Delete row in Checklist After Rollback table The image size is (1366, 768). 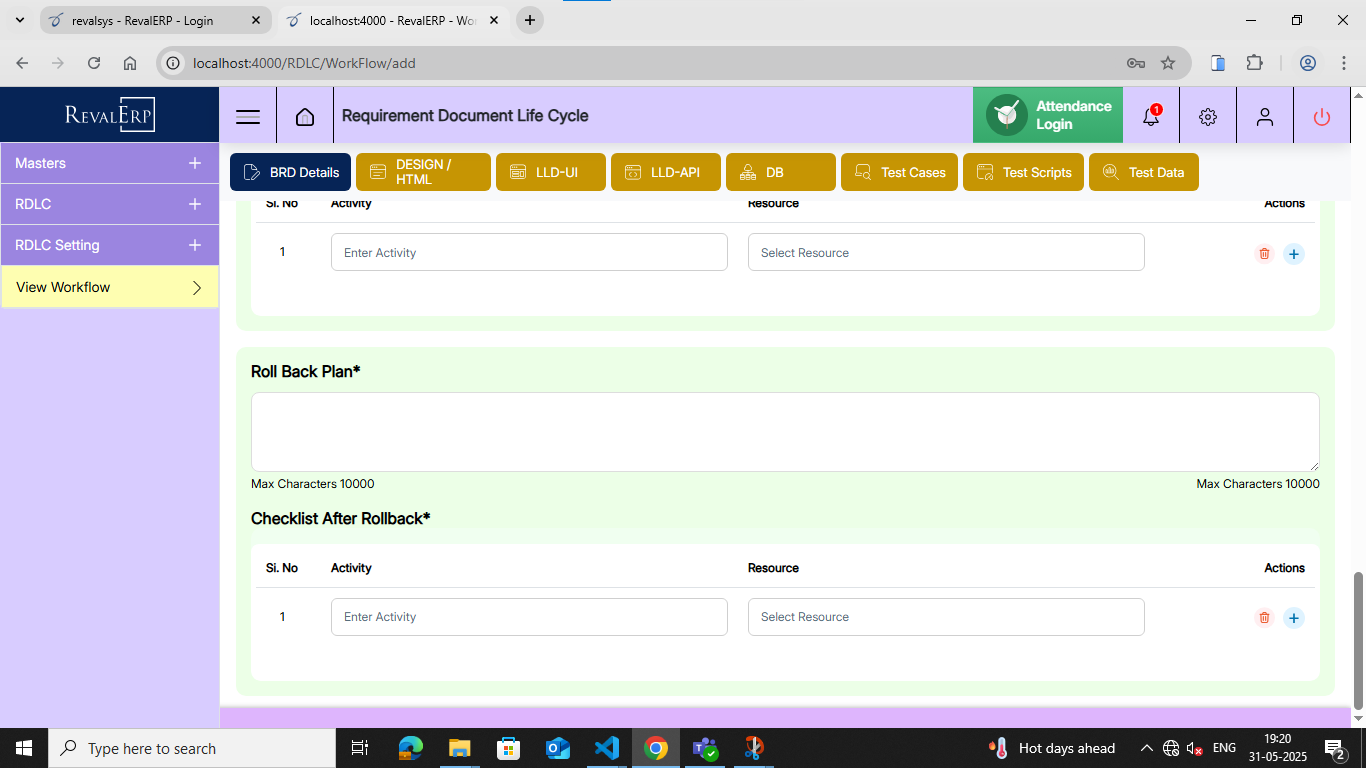[x=1264, y=618]
